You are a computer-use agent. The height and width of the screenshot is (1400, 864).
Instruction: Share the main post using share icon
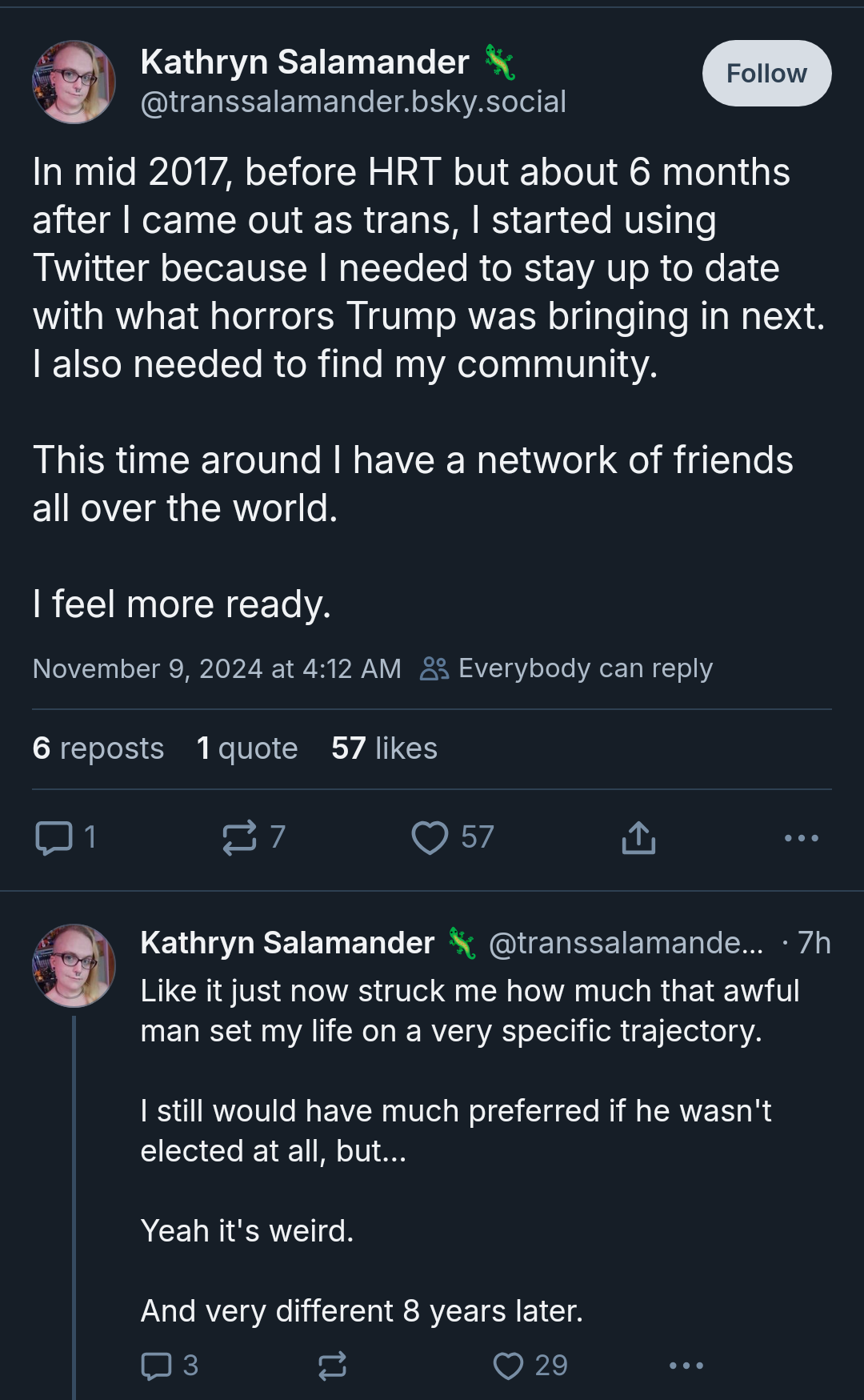638,837
